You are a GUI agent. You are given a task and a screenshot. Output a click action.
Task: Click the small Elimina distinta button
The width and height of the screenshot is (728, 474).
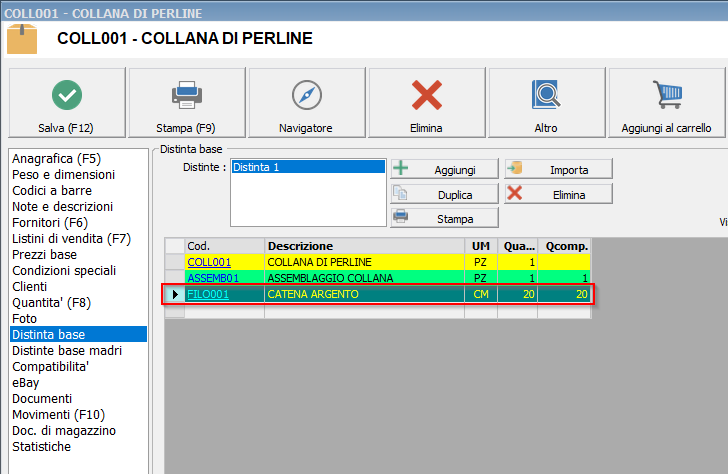pyautogui.click(x=558, y=194)
